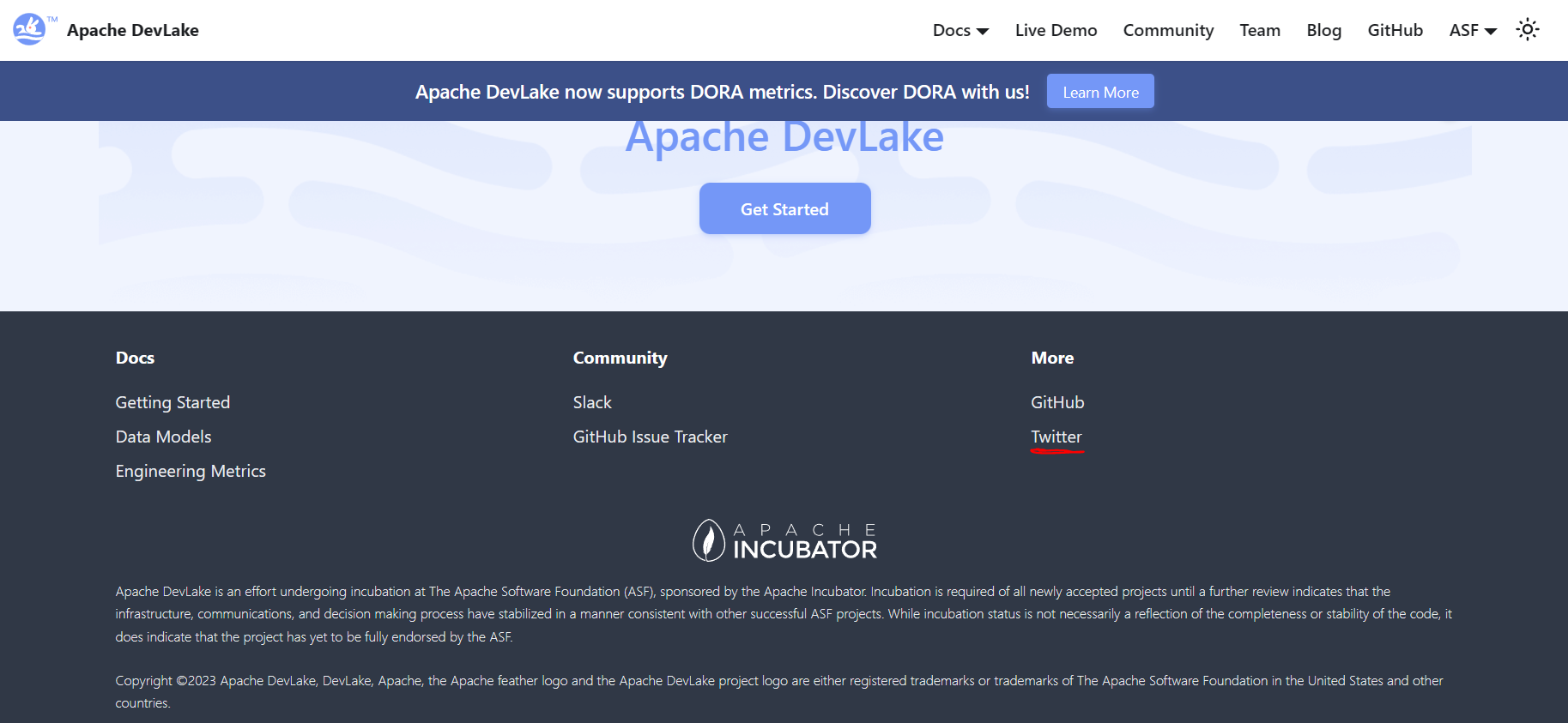Viewport: 1568px width, 723px height.
Task: Open GitHub link under More
Action: tap(1057, 402)
